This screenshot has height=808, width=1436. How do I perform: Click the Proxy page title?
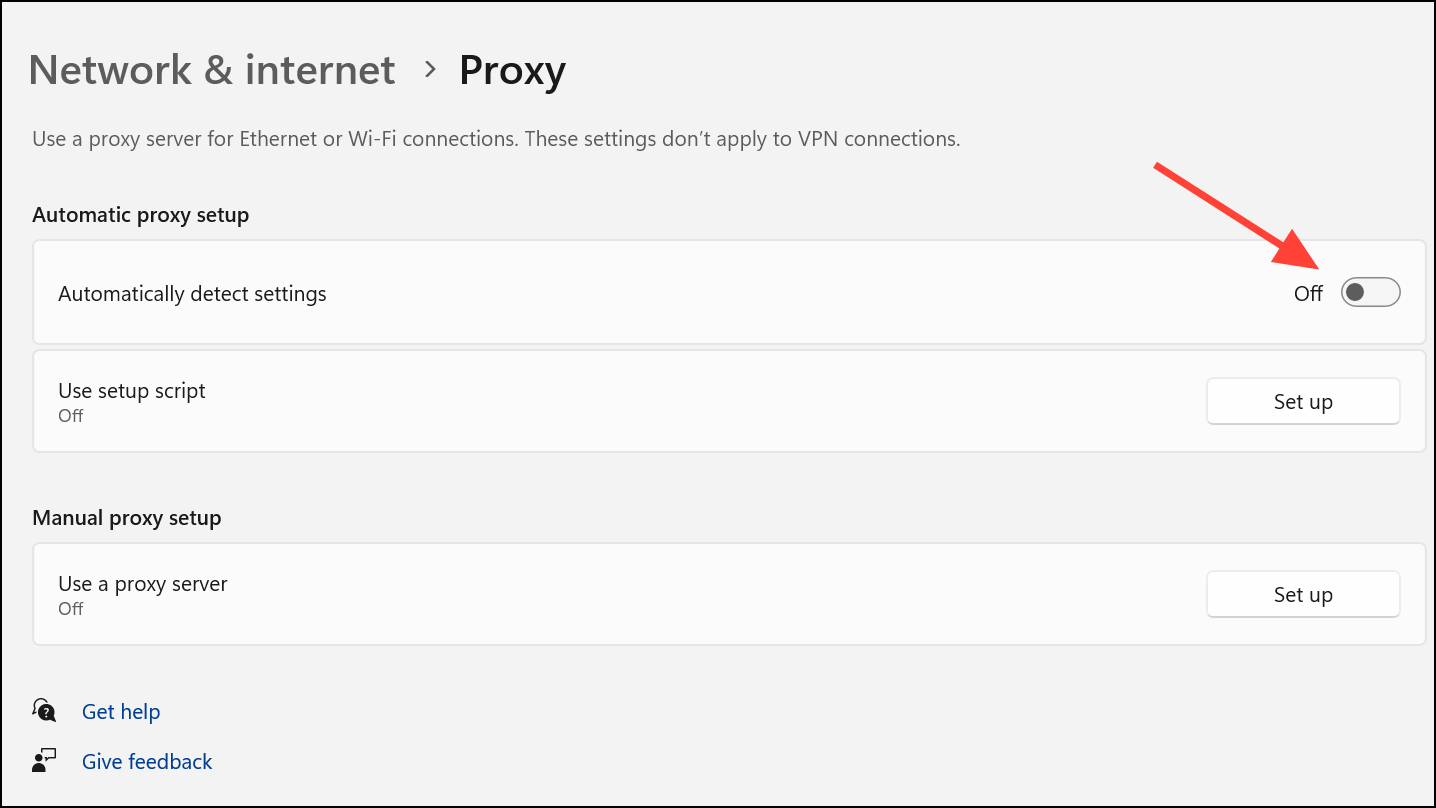tap(512, 70)
